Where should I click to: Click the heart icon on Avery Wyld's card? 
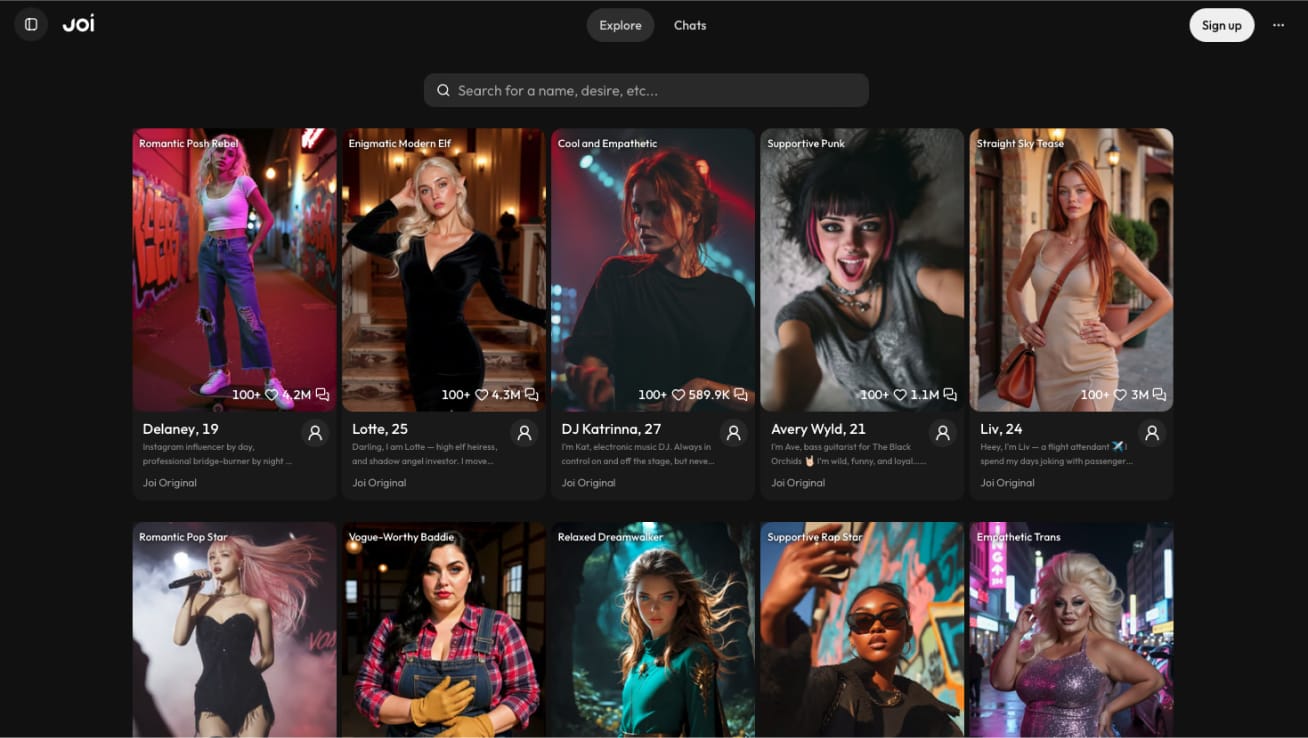click(x=900, y=395)
